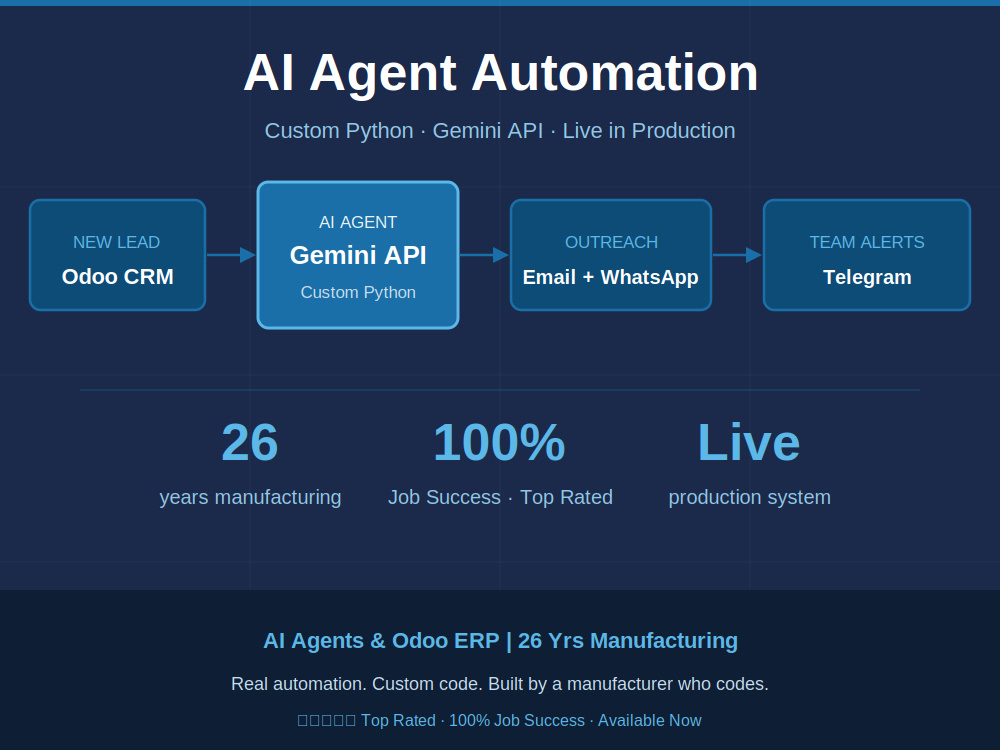The image size is (1000, 750).
Task: Click the NEW LEAD Odoo CRM box
Action: click(x=117, y=255)
